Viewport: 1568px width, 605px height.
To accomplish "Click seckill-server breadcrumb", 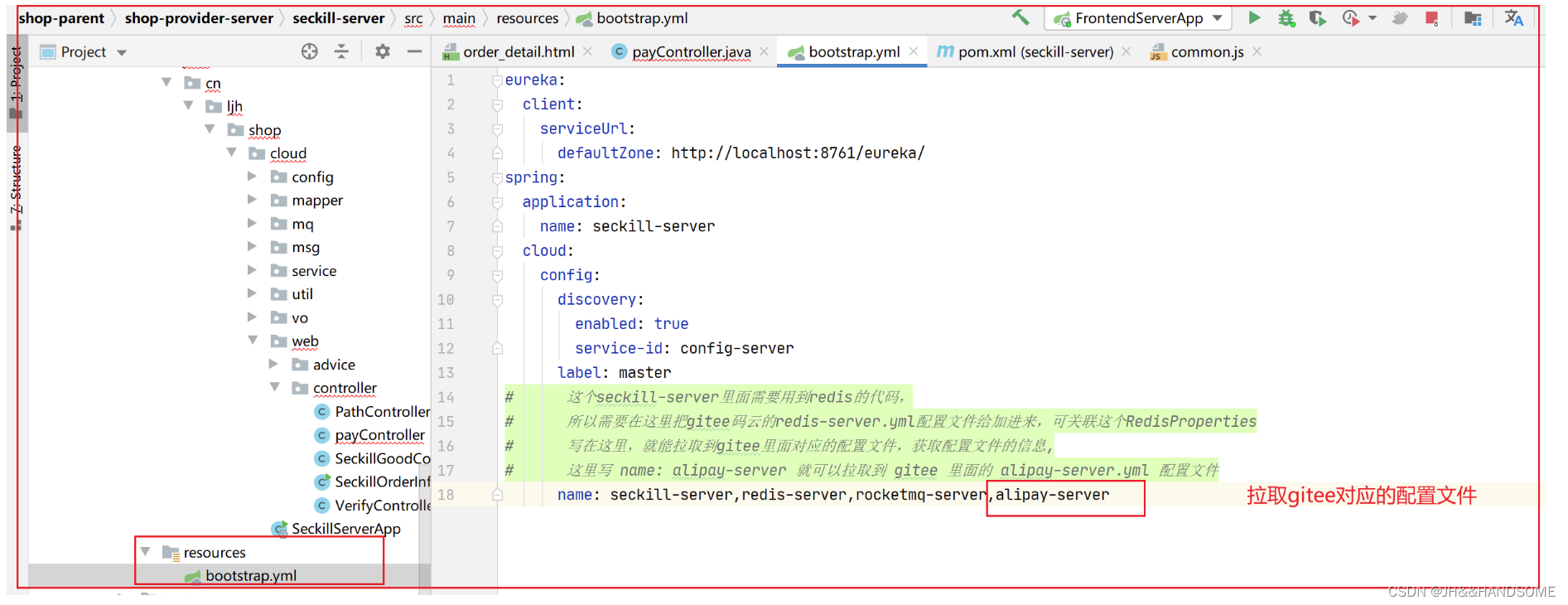I will click(339, 18).
